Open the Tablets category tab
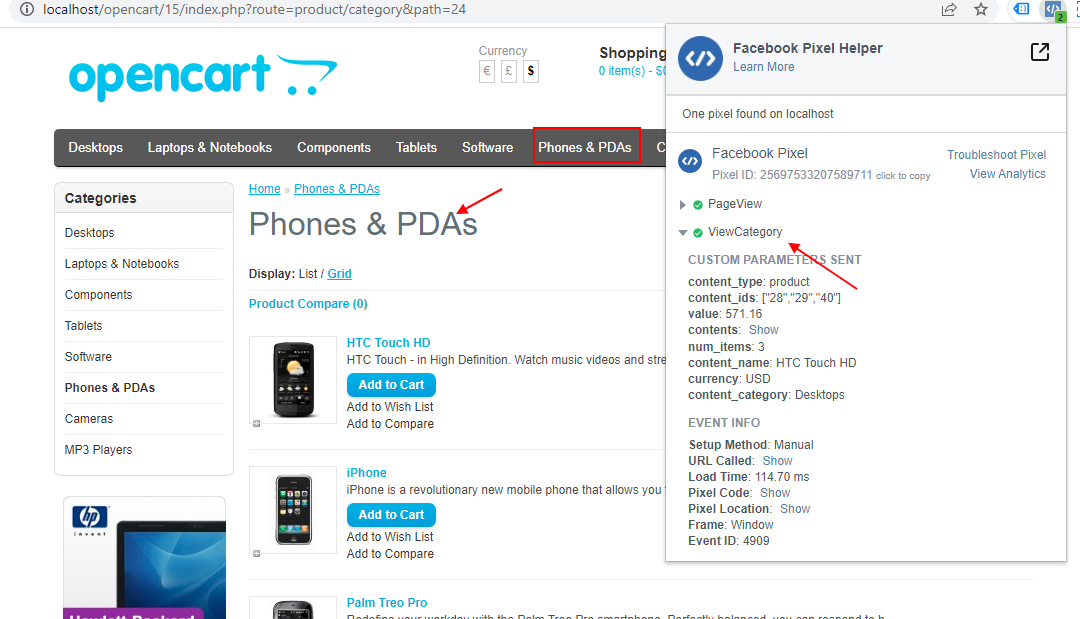Viewport: 1080px width, 619px height. pyautogui.click(x=416, y=147)
